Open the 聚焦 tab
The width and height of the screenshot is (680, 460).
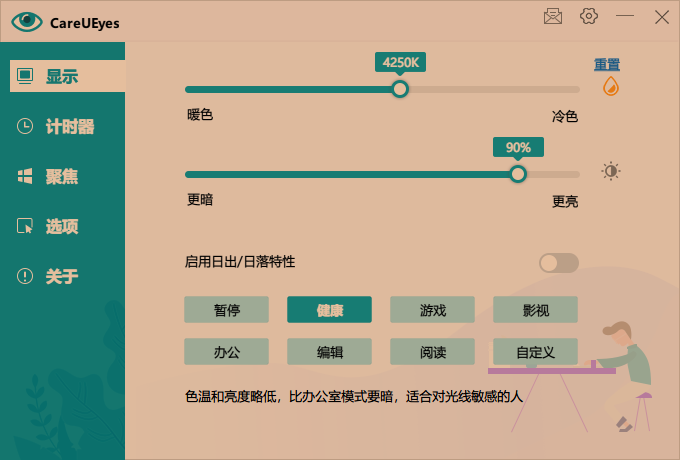click(62, 176)
